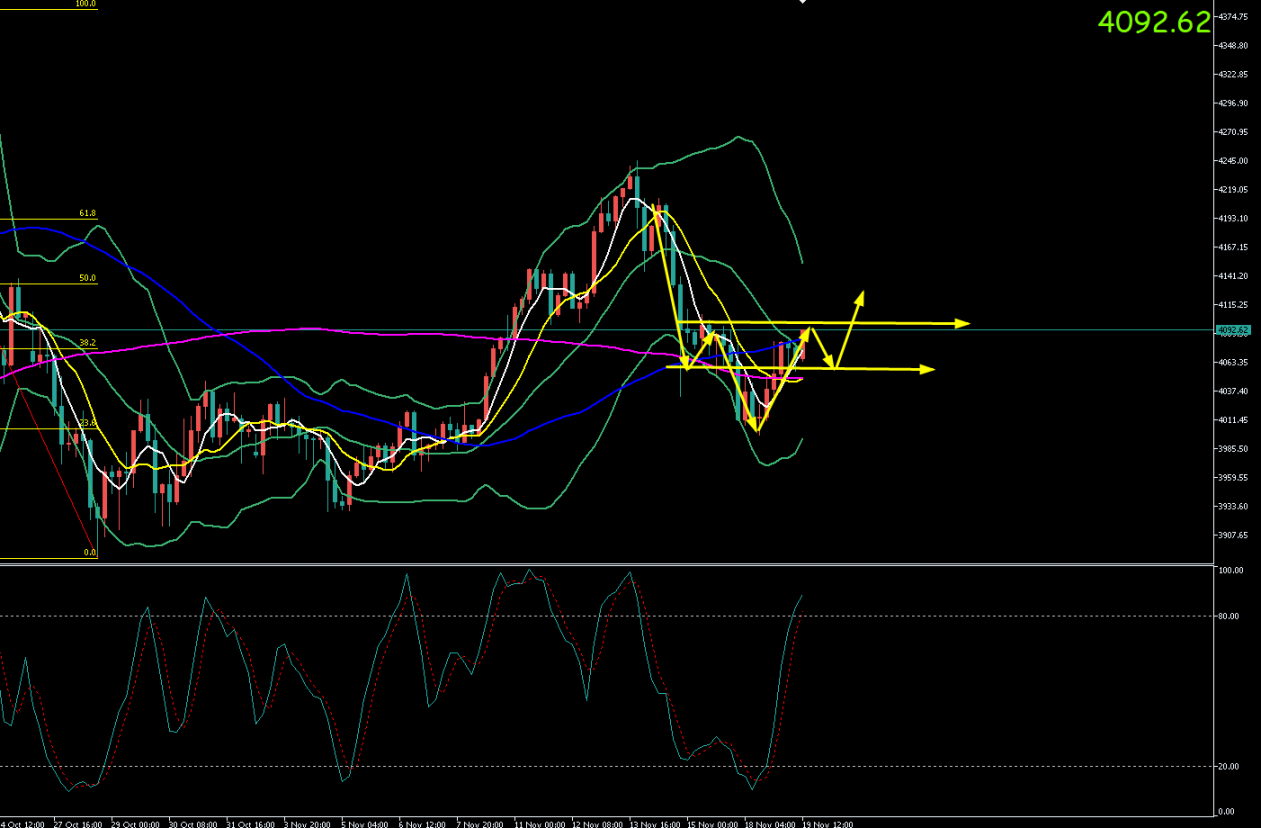Viewport: 1261px width, 828px height.
Task: Click the 50.0 Fibonacci level label
Action: (88, 278)
